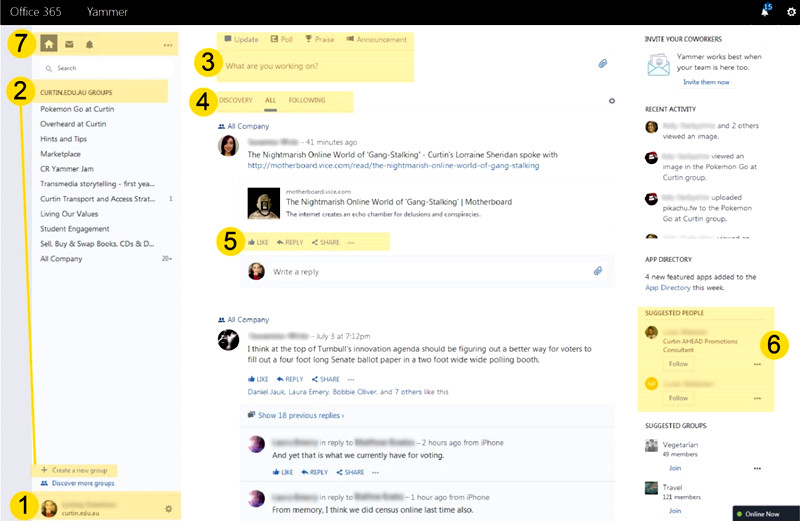The width and height of the screenshot is (800, 521).
Task: Open options for Vegetarian suggested group
Action: click(757, 468)
